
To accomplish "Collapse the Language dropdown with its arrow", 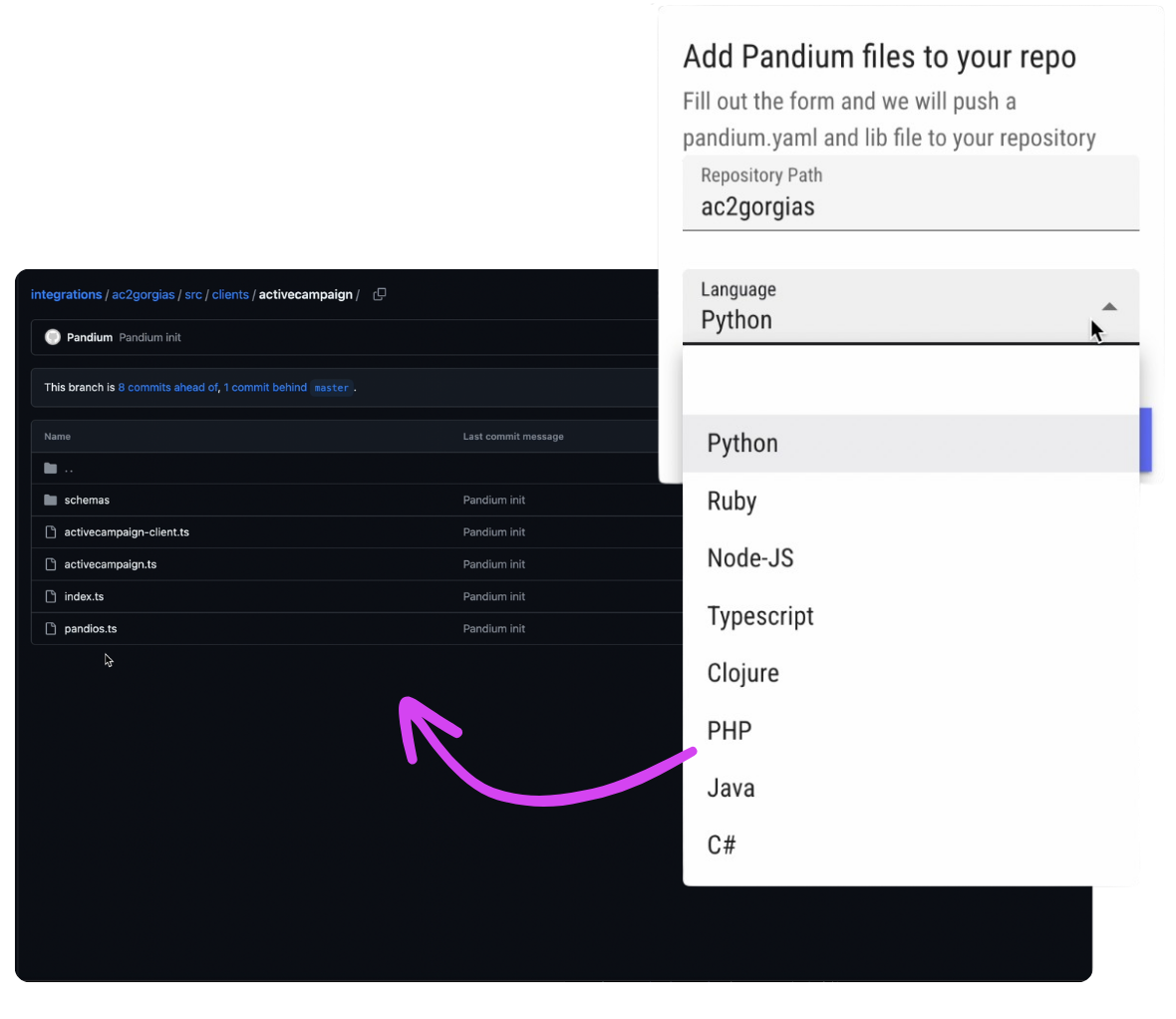I will pos(1108,306).
